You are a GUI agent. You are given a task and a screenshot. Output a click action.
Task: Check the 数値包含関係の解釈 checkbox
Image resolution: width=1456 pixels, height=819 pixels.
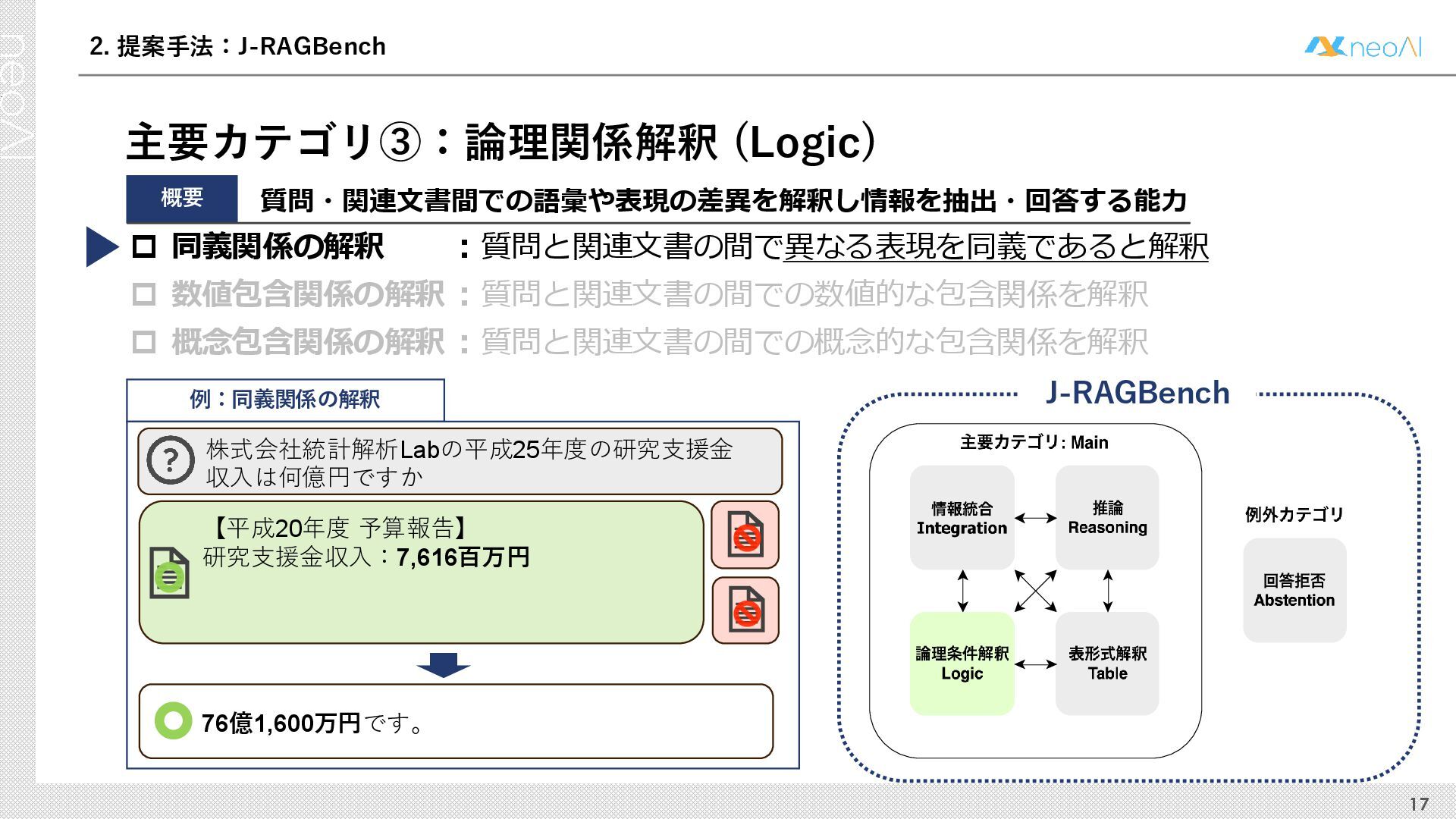coord(144,294)
